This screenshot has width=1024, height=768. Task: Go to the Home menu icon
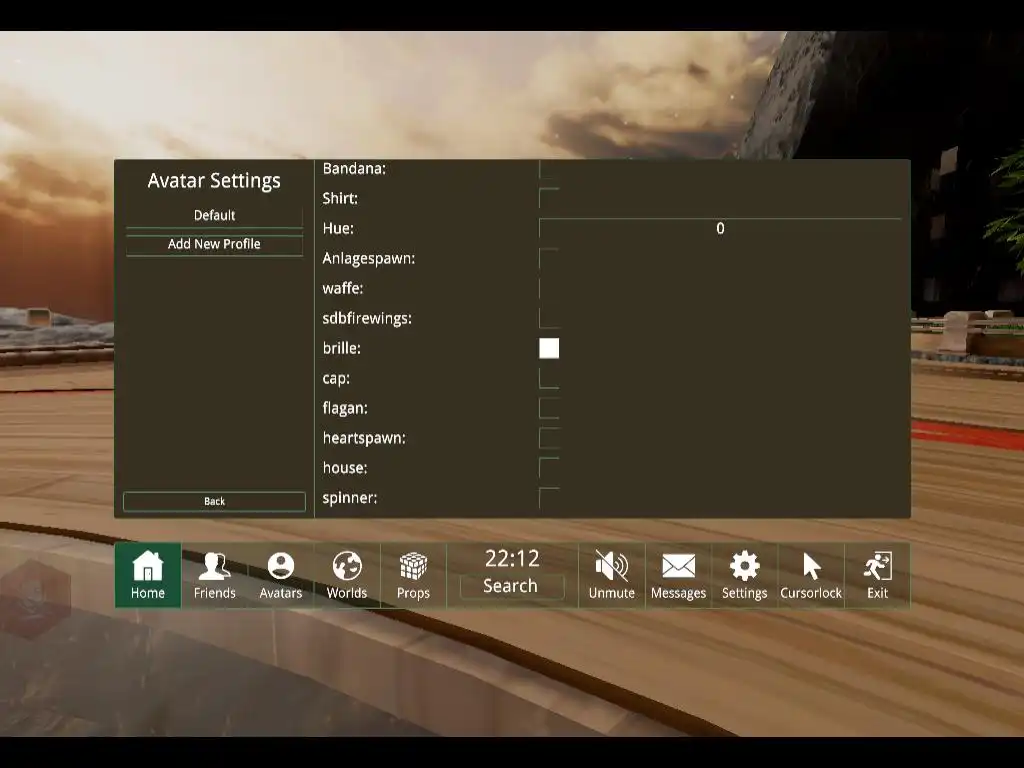point(148,575)
